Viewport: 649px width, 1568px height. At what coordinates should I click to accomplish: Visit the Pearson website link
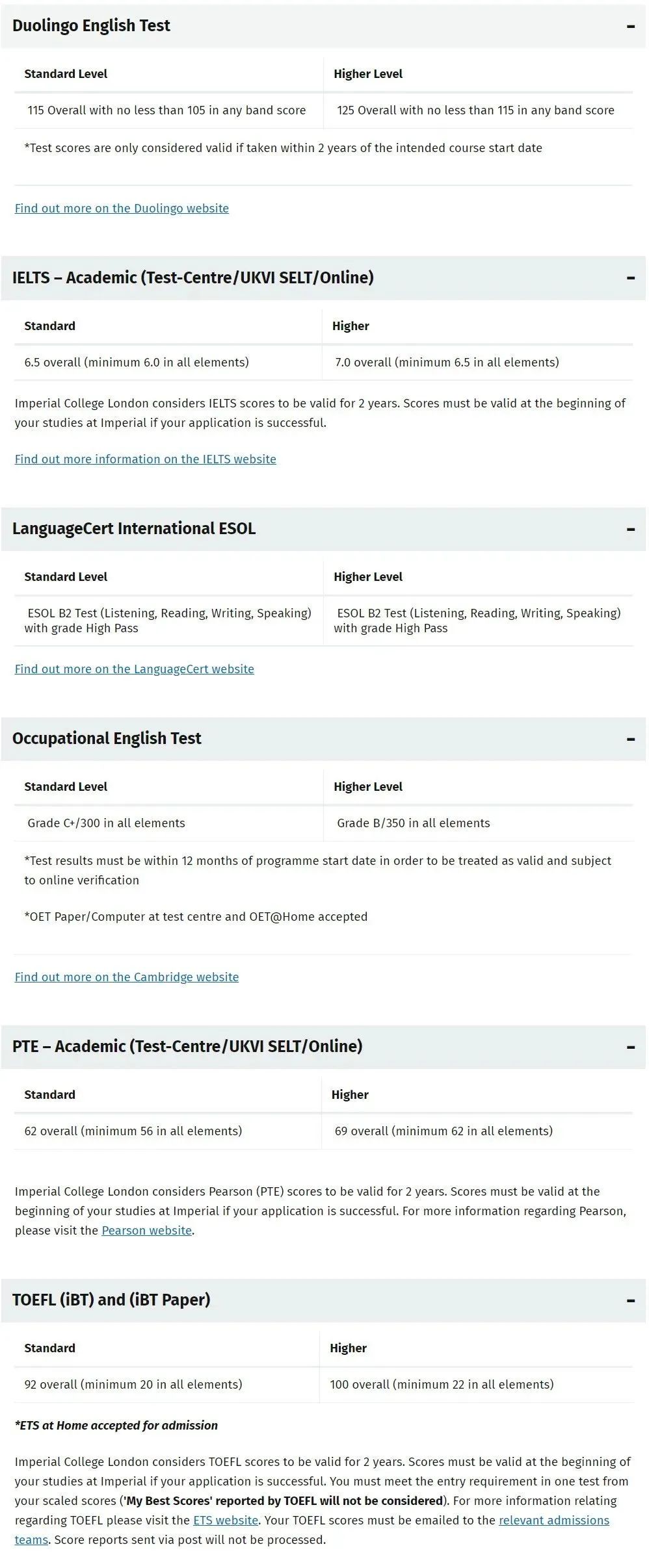click(x=146, y=1231)
